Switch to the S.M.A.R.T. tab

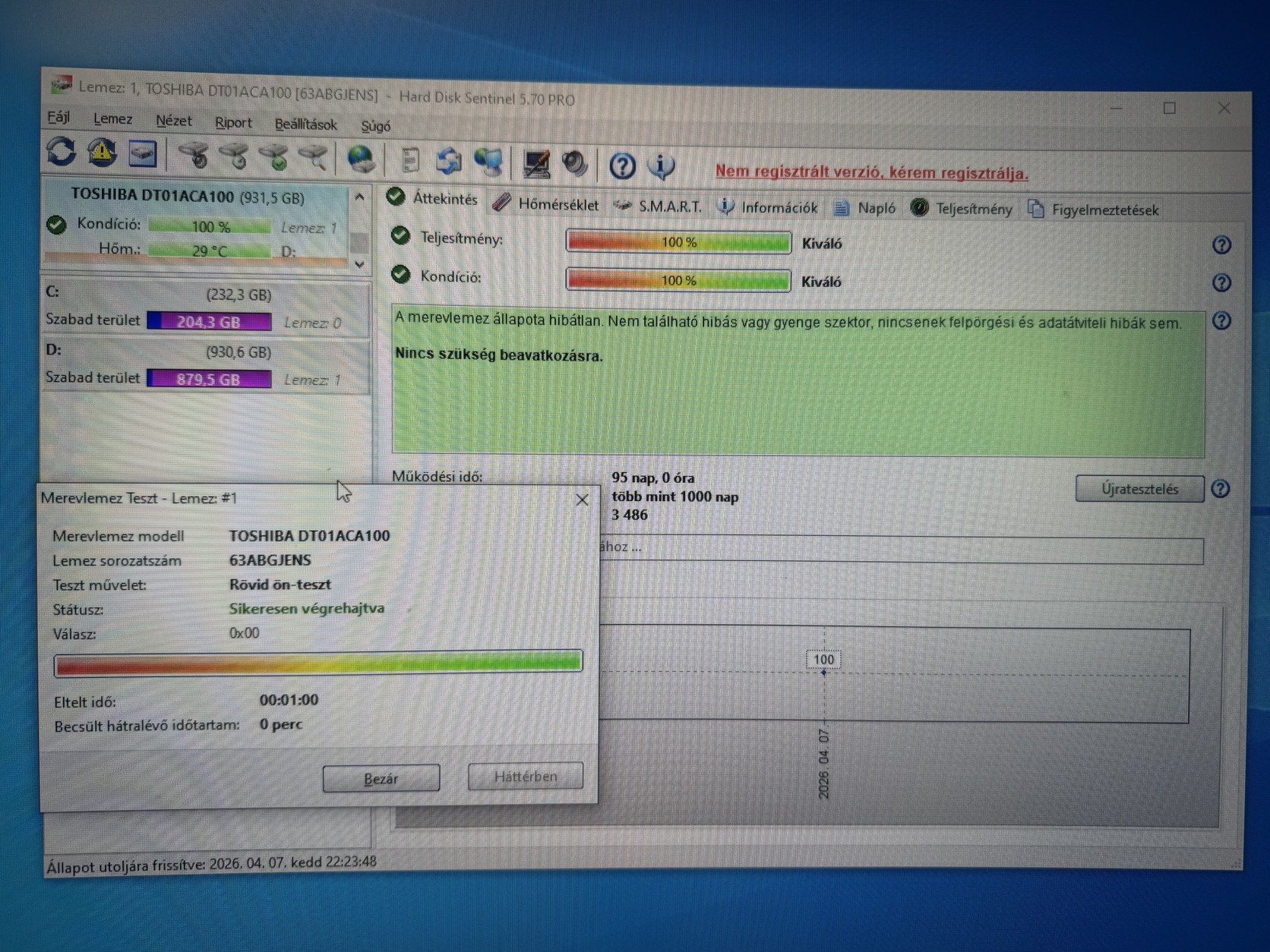coord(658,206)
